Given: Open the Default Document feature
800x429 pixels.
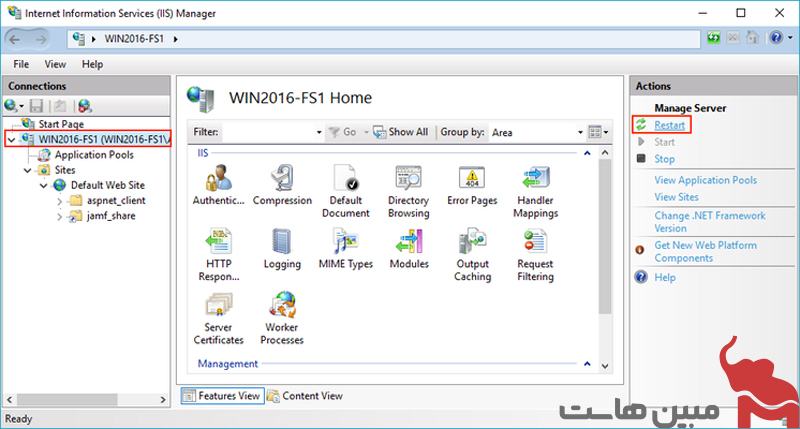Looking at the screenshot, I should tap(345, 191).
